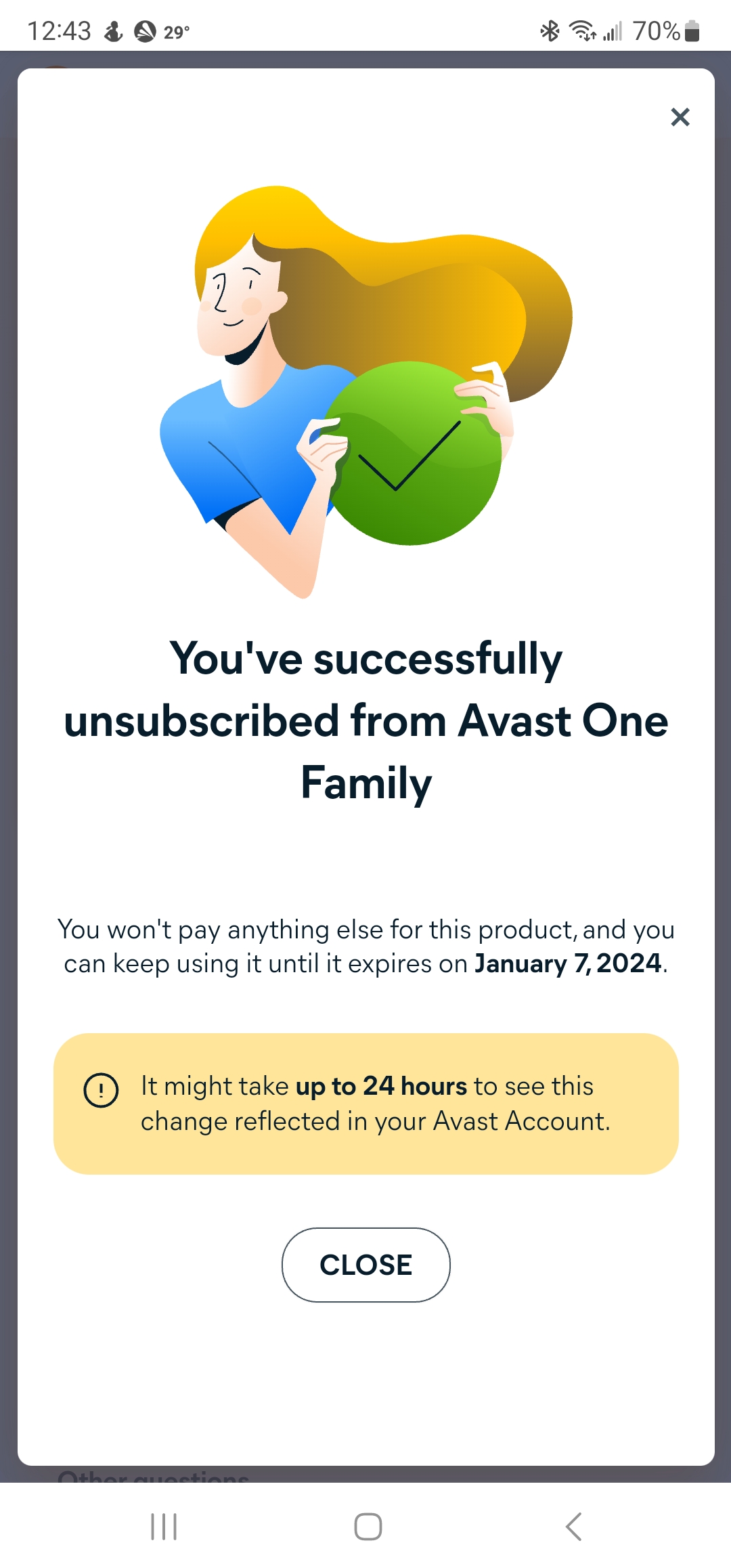Tap the Bluetooth status icon

coord(549,30)
